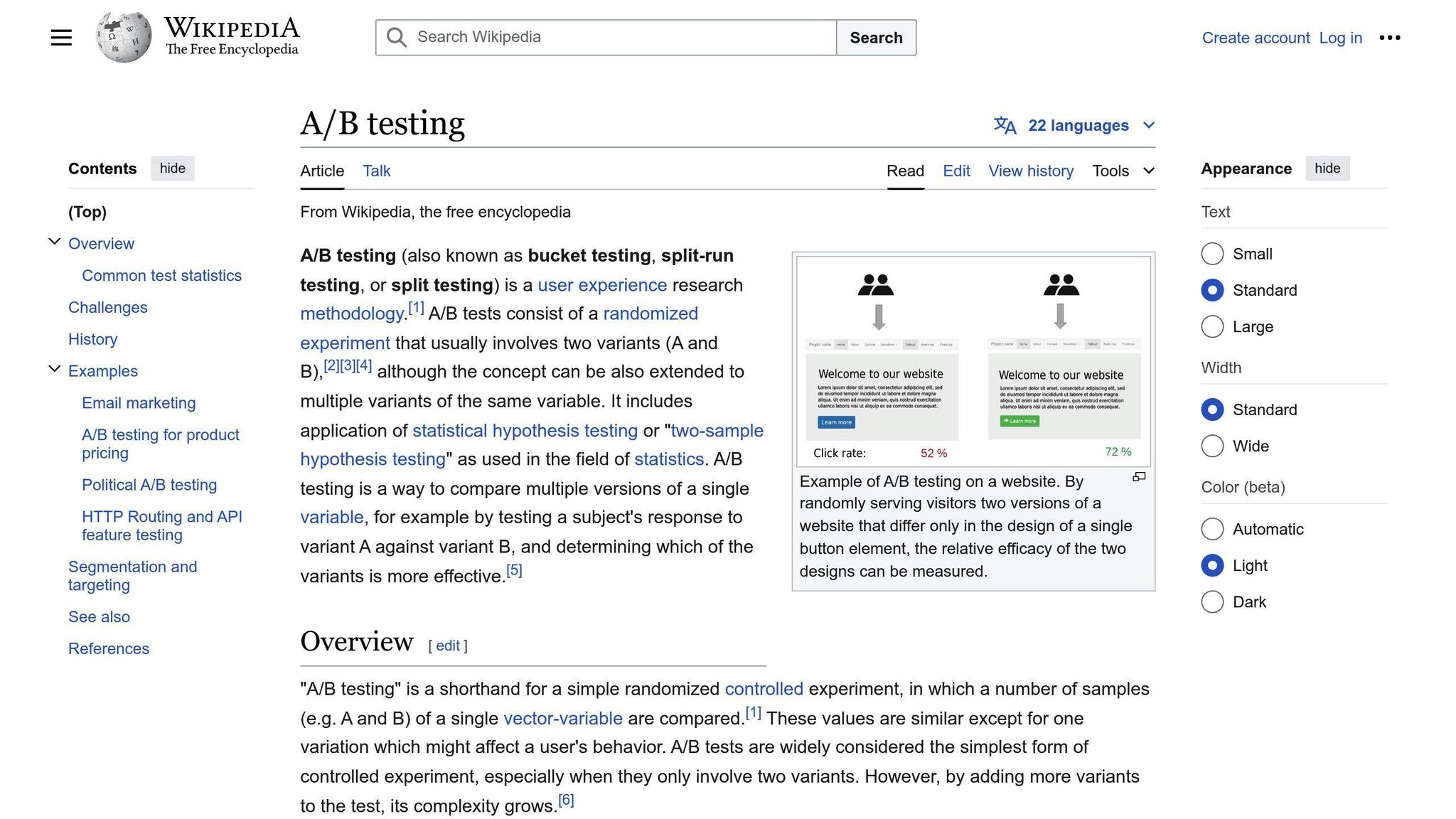Collapse the Examples section in Contents
The width and height of the screenshot is (1456, 819).
(55, 368)
